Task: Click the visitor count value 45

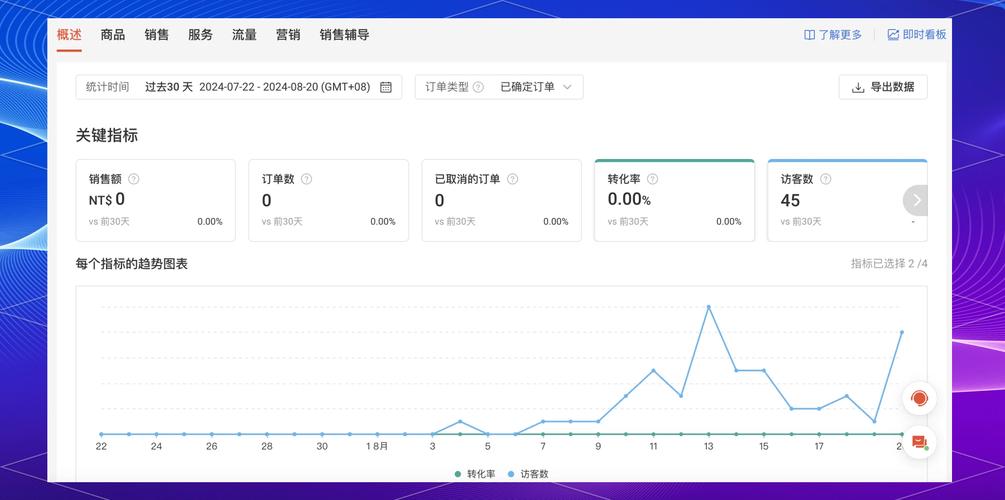Action: coord(790,201)
